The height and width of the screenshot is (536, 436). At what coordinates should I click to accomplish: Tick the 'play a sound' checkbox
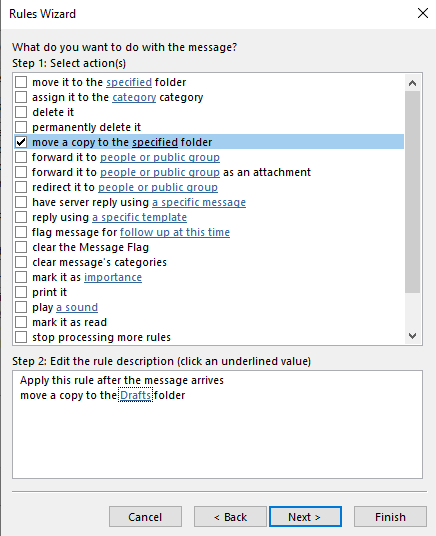pyautogui.click(x=21, y=307)
